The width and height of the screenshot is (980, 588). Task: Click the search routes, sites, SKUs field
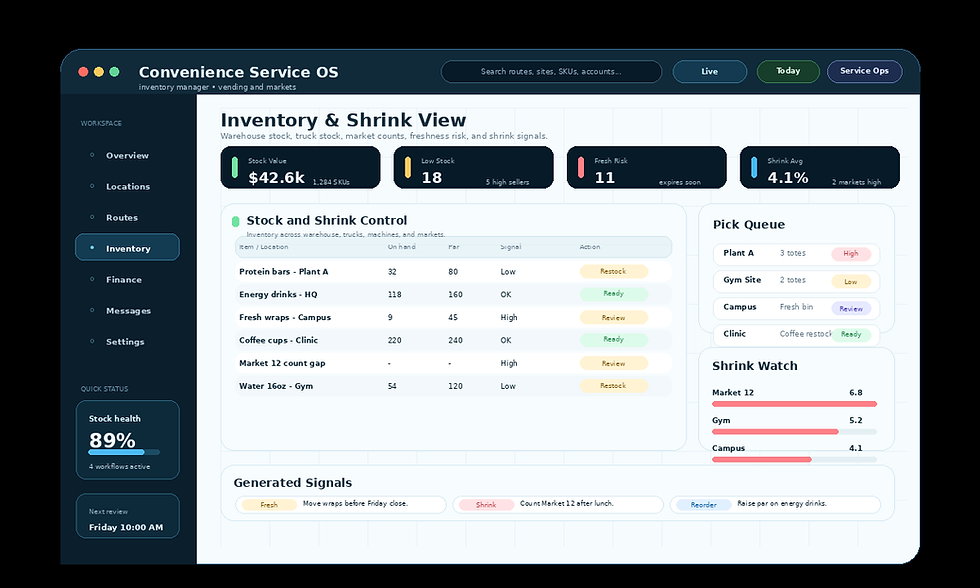tap(551, 71)
